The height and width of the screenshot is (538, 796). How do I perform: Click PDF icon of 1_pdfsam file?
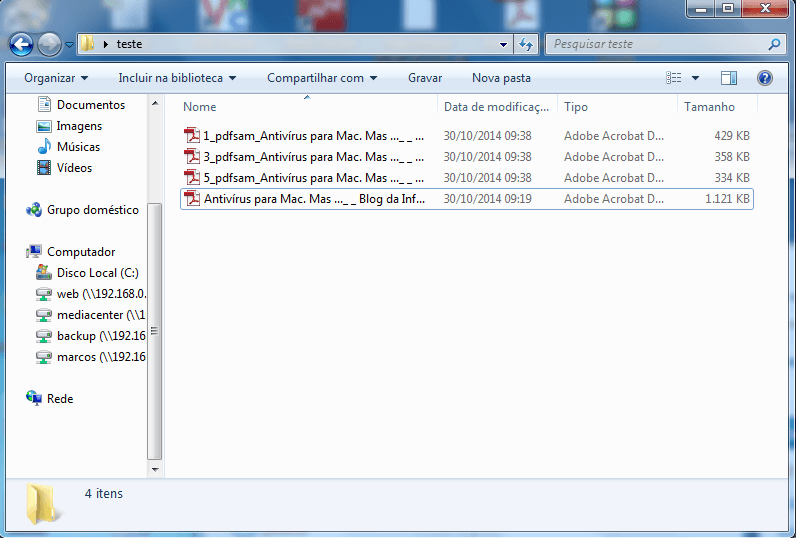(192, 136)
